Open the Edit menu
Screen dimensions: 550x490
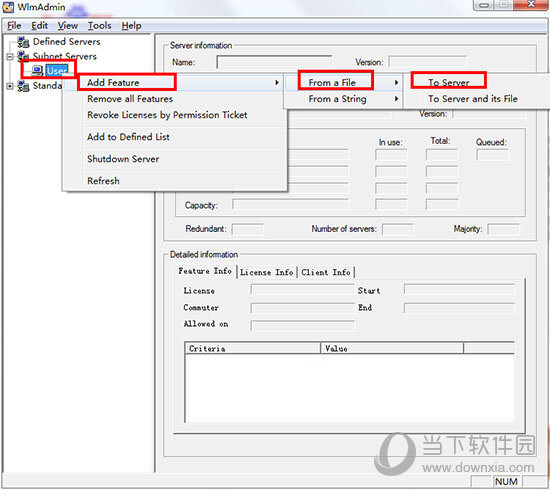pos(39,26)
